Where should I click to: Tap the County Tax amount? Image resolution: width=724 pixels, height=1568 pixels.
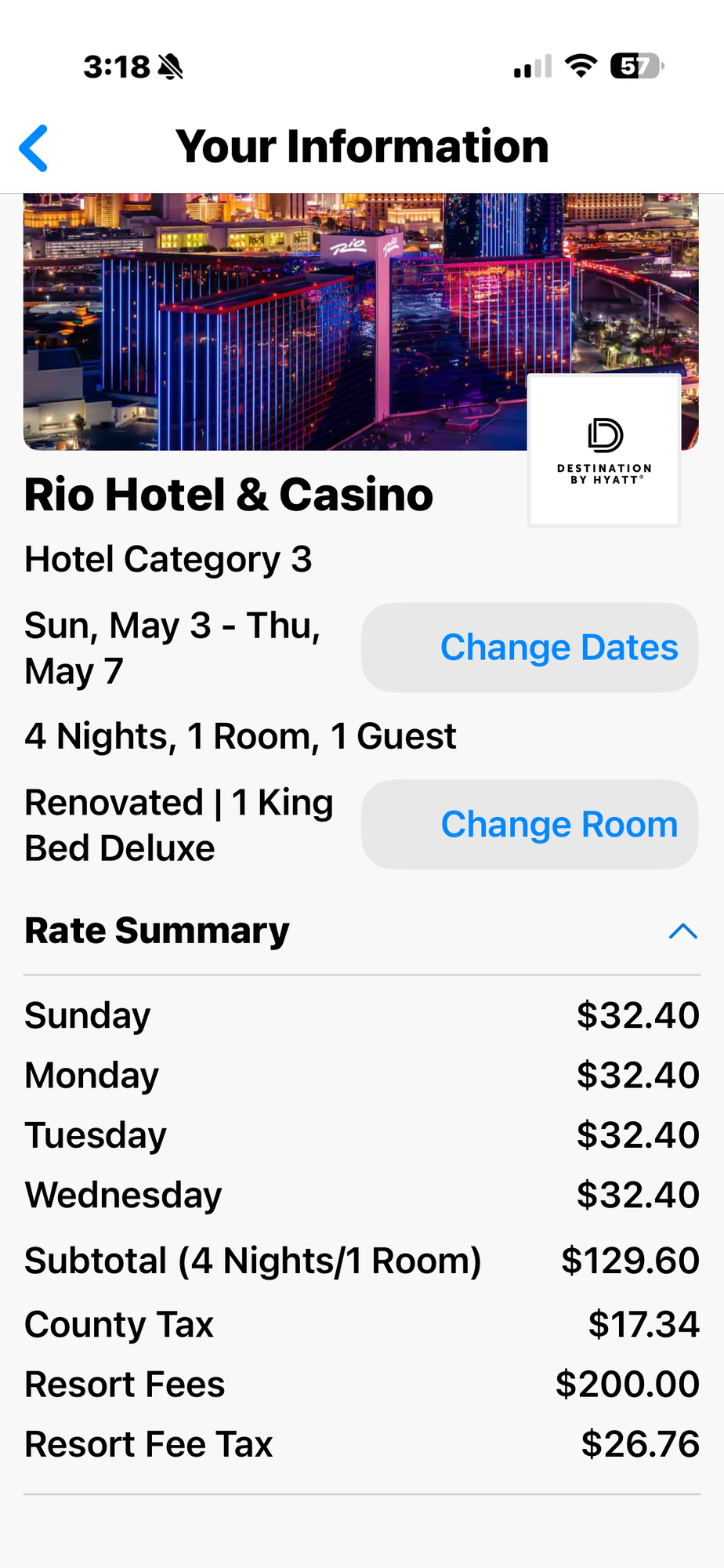pos(644,1324)
